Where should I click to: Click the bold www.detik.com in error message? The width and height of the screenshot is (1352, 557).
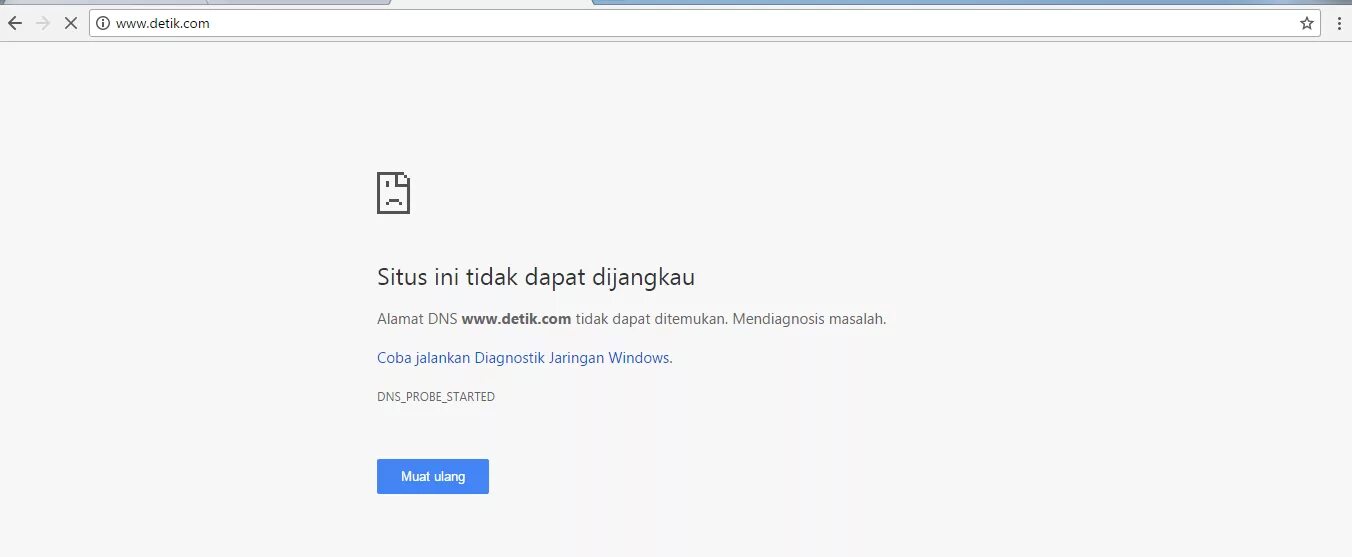(516, 319)
